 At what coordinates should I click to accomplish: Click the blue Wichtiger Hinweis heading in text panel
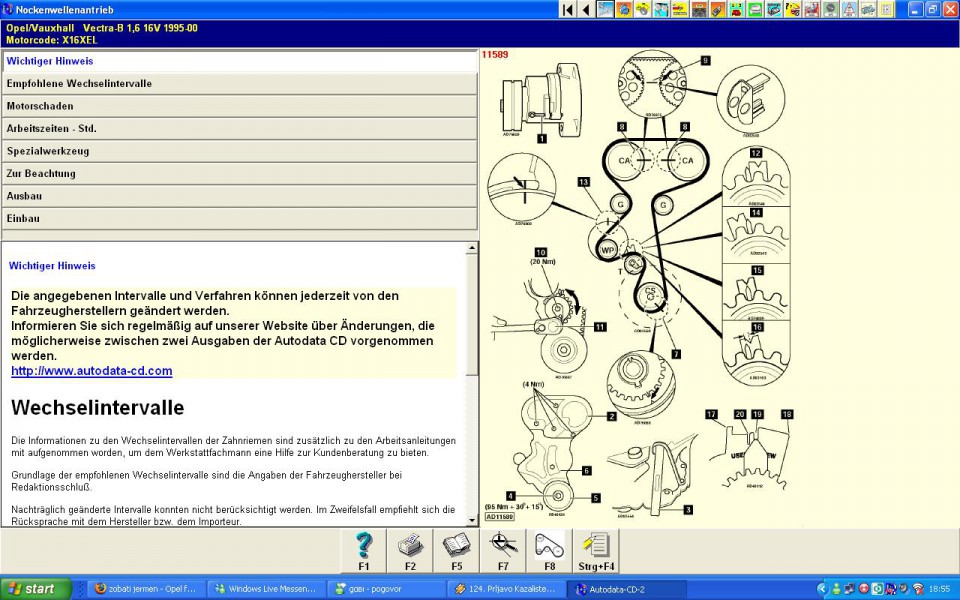coord(52,266)
